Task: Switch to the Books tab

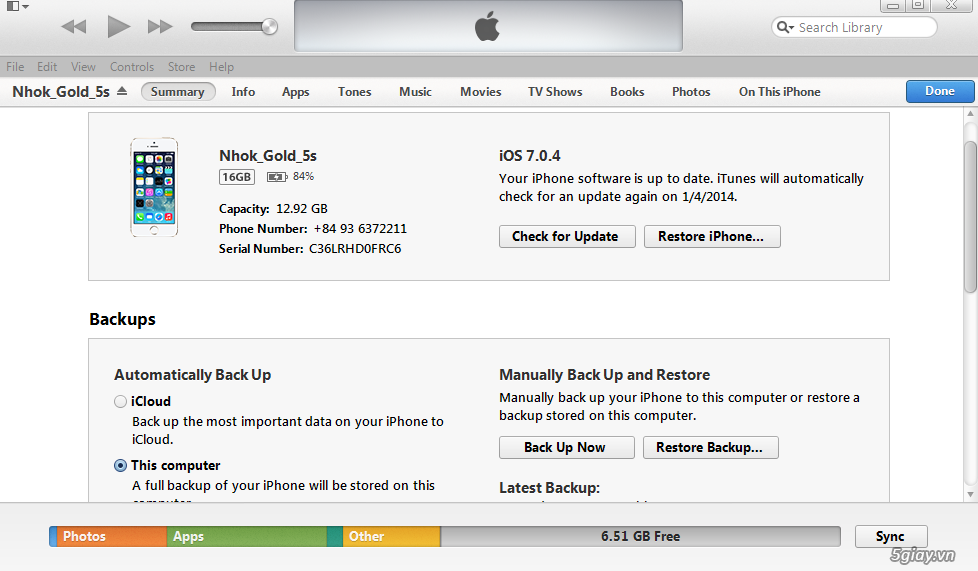Action: click(x=627, y=92)
